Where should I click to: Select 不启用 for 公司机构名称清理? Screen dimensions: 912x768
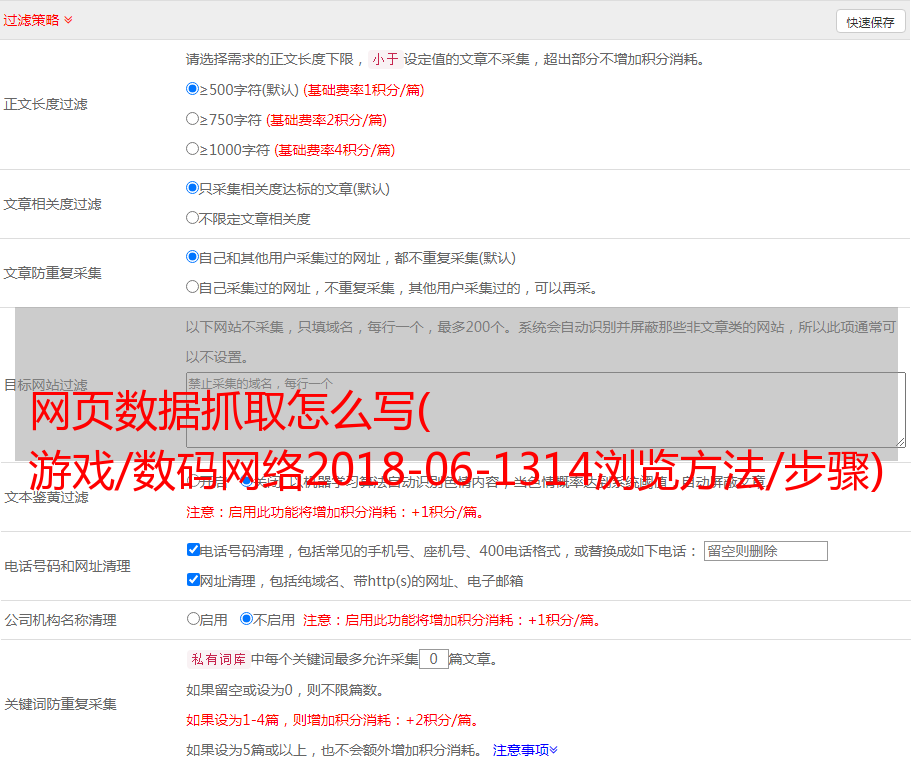[246, 618]
